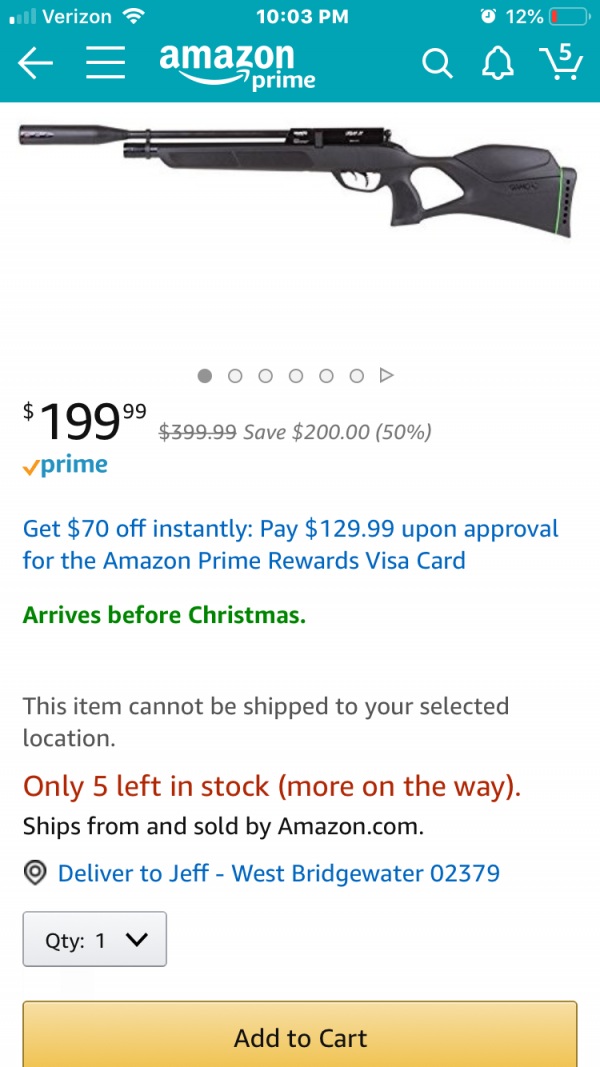Screen dimensions: 600x1067
Task: Open notifications bell icon
Action: point(498,64)
